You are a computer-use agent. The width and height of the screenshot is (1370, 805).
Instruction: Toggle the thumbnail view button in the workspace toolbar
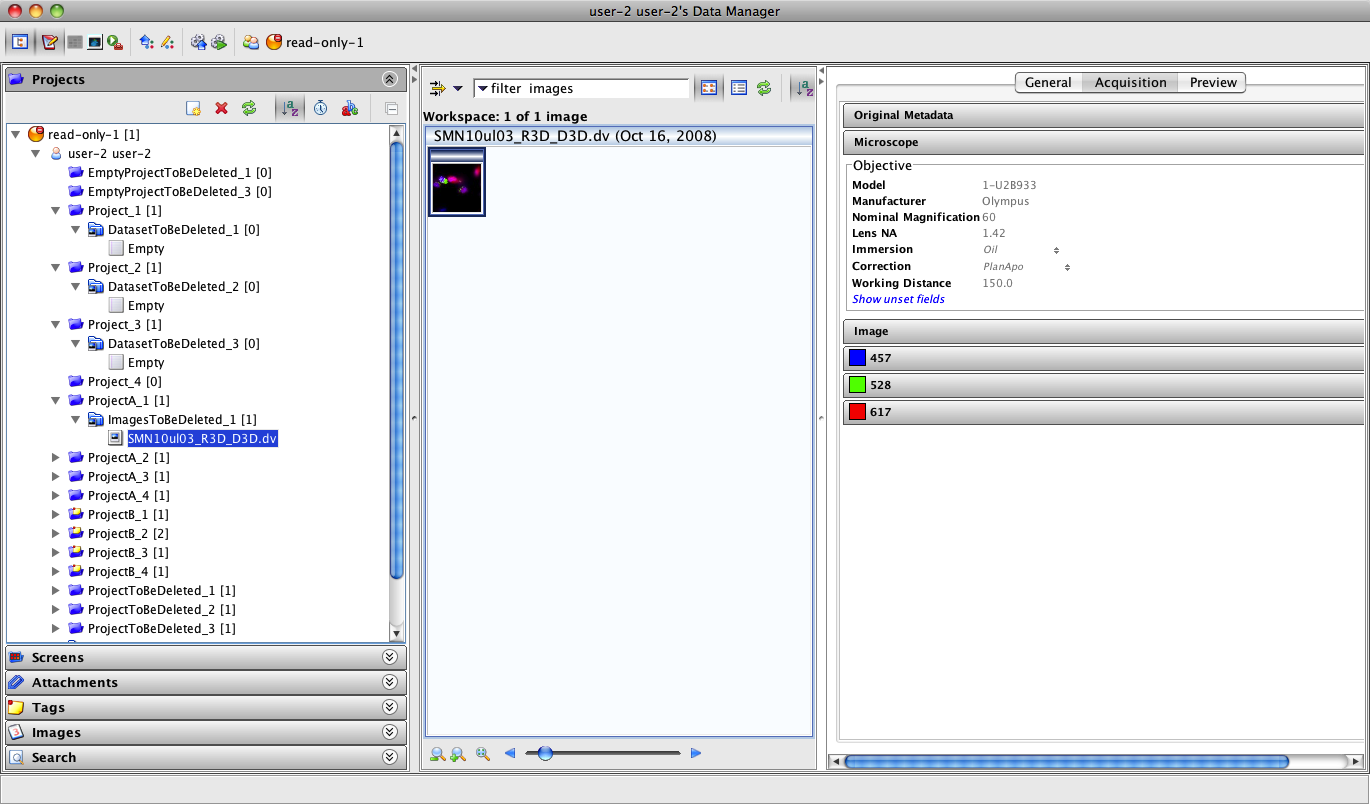click(709, 88)
